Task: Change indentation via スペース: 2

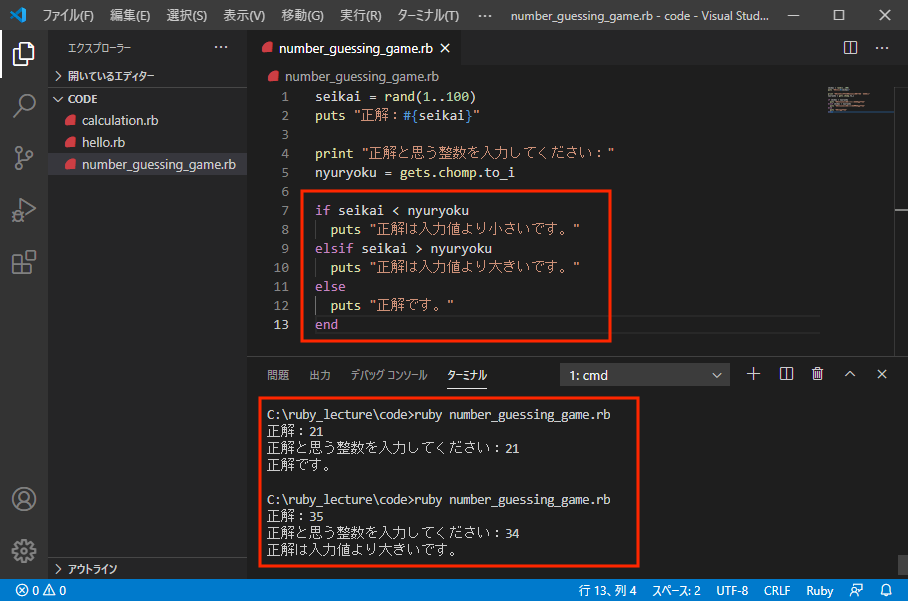Action: click(676, 591)
